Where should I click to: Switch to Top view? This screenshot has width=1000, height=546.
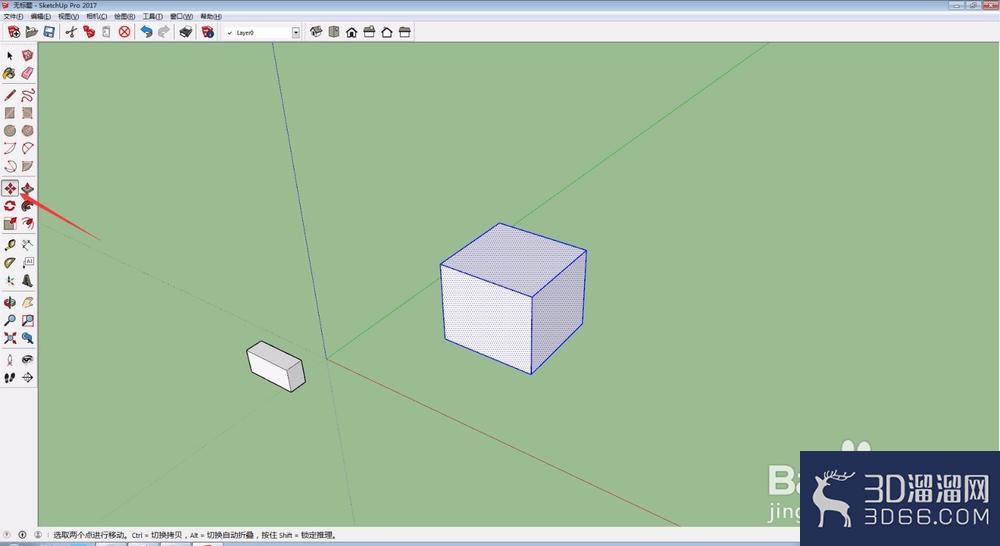[334, 32]
